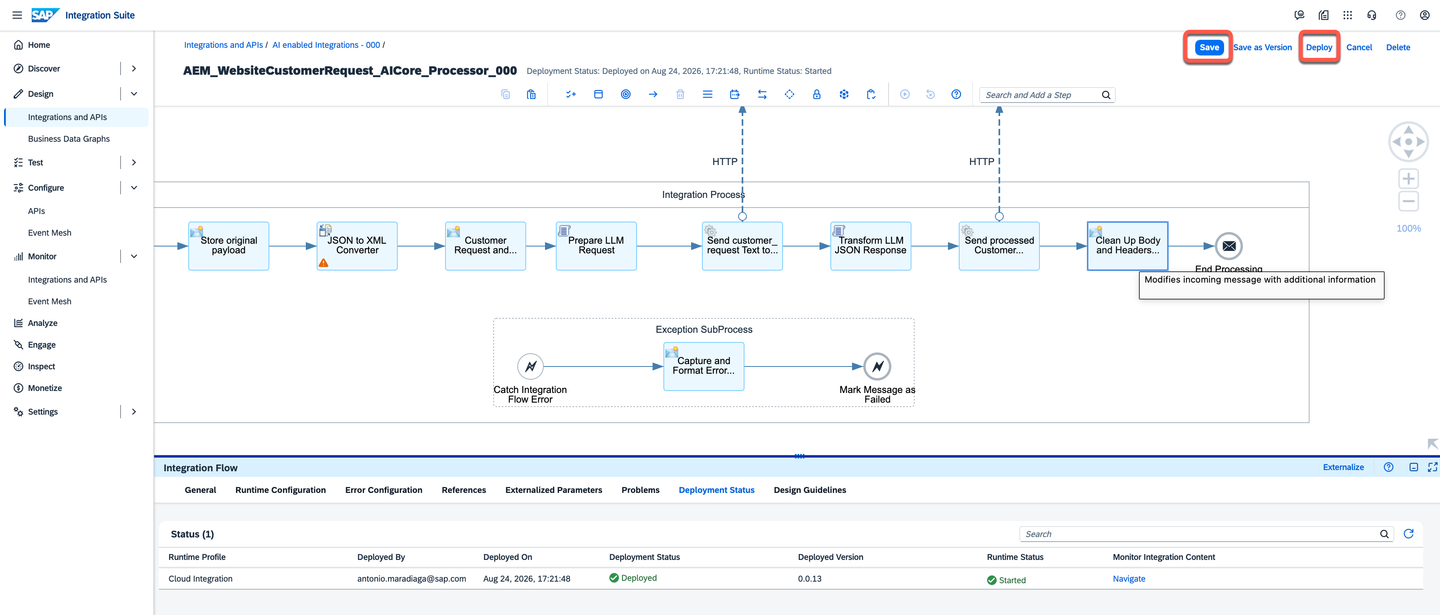Click the Deploy button
This screenshot has width=1440, height=615.
pyautogui.click(x=1319, y=47)
